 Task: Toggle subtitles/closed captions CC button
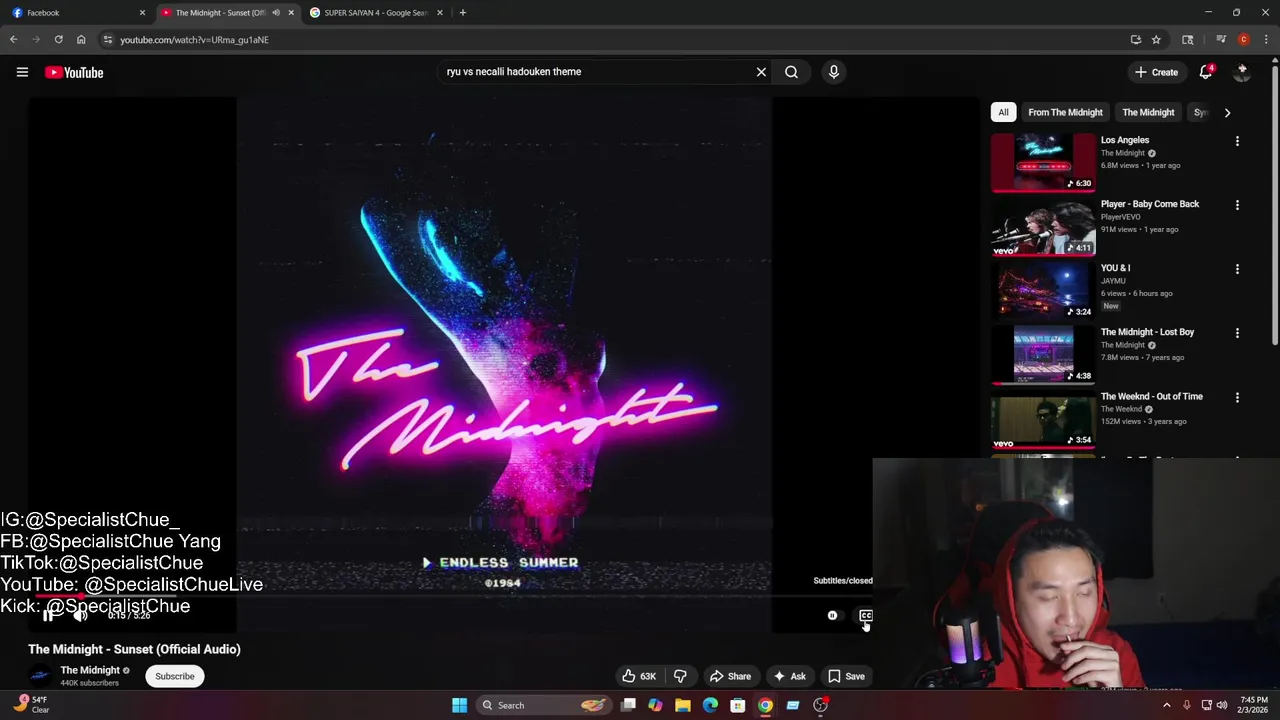(866, 616)
